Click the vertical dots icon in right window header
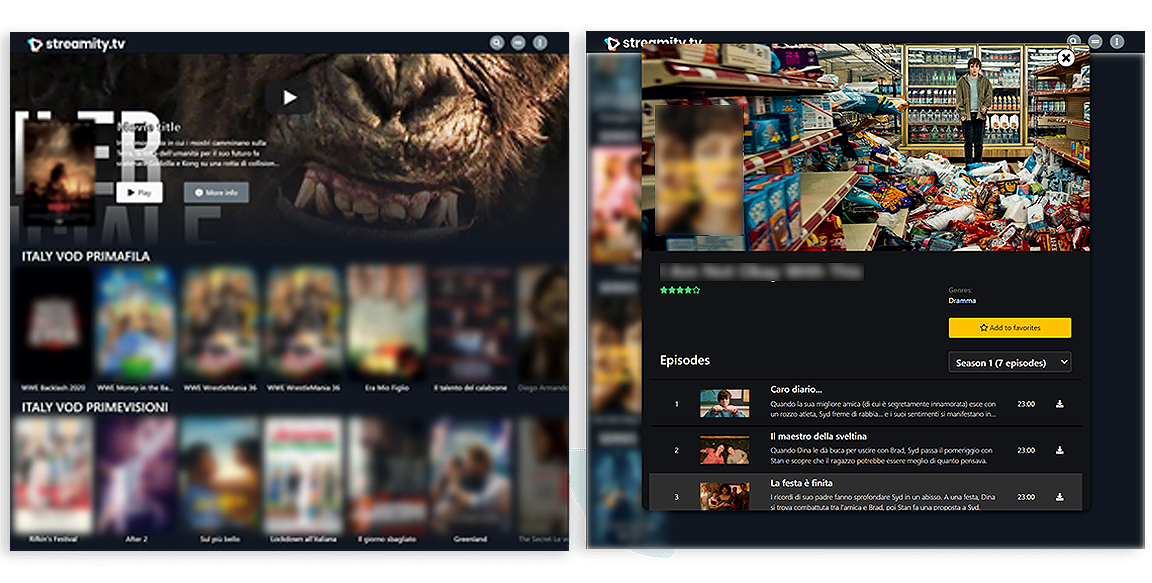 click(x=1117, y=42)
